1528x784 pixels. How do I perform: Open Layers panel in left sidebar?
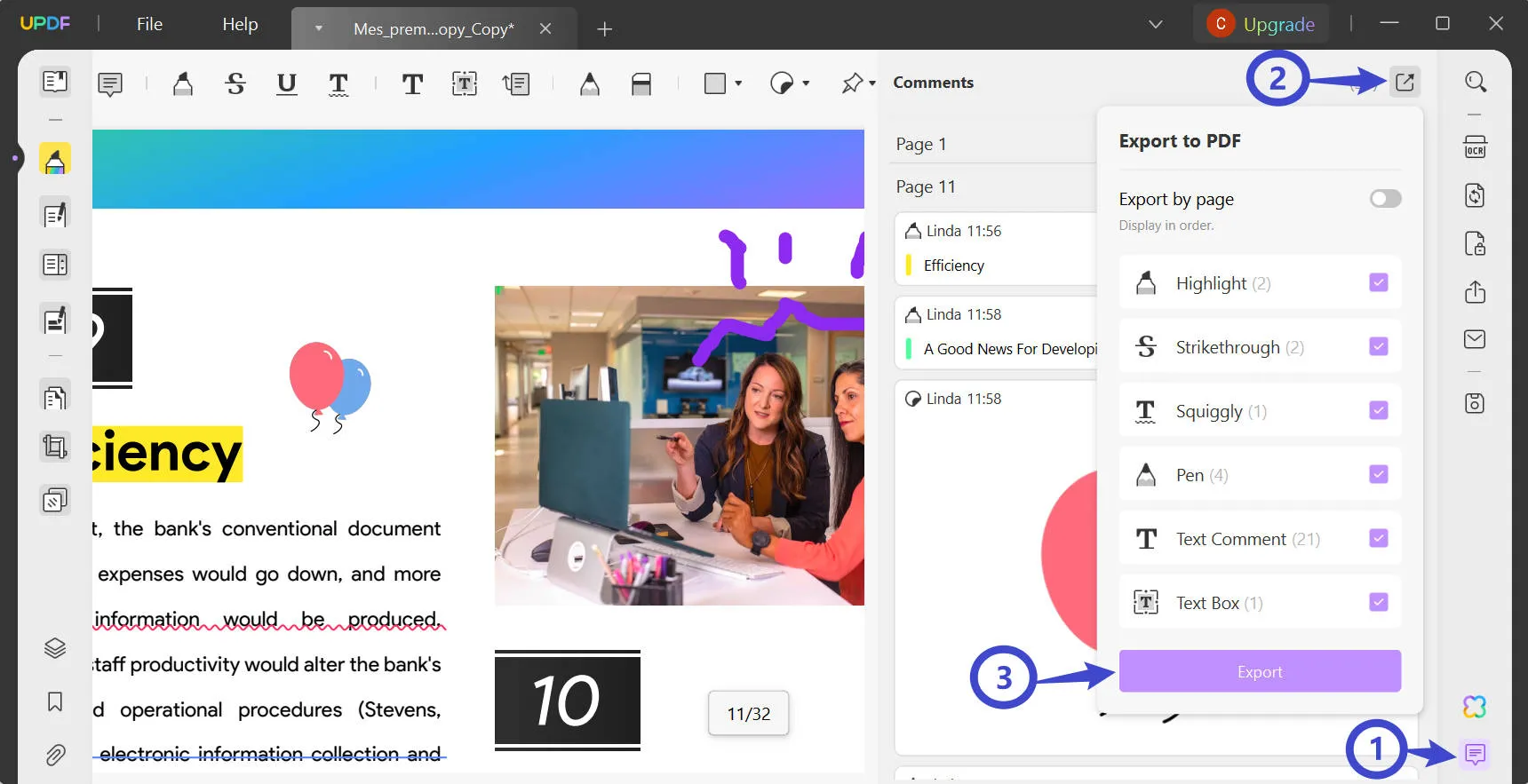(55, 648)
